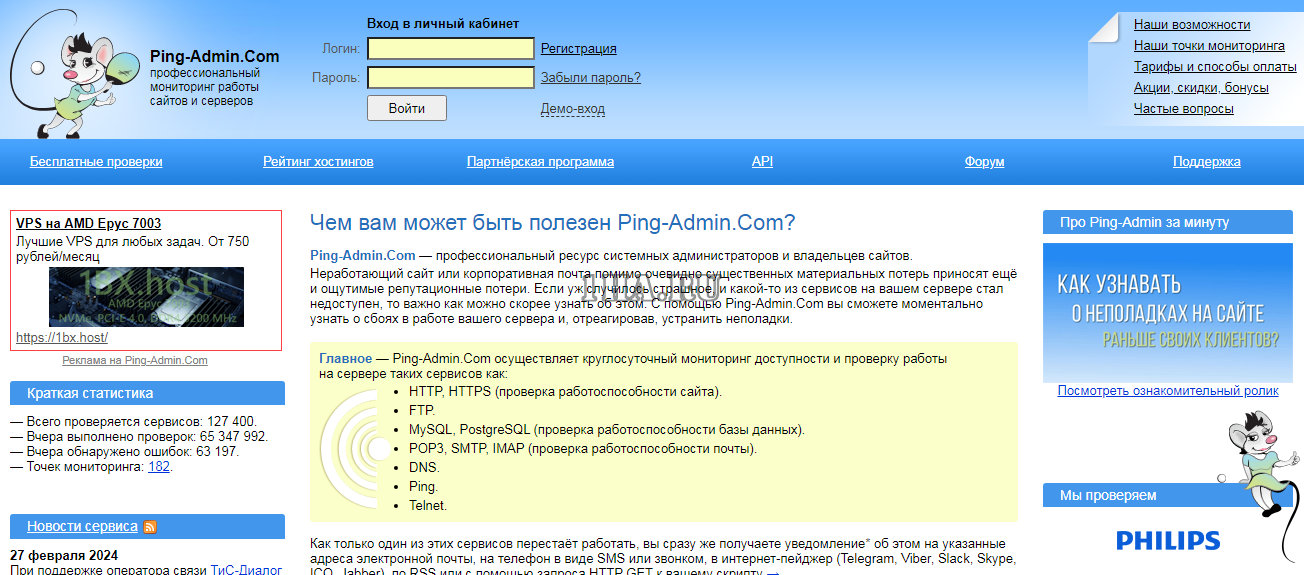Click the 182 monitoring points link
Image resolution: width=1304 pixels, height=575 pixels.
158,467
